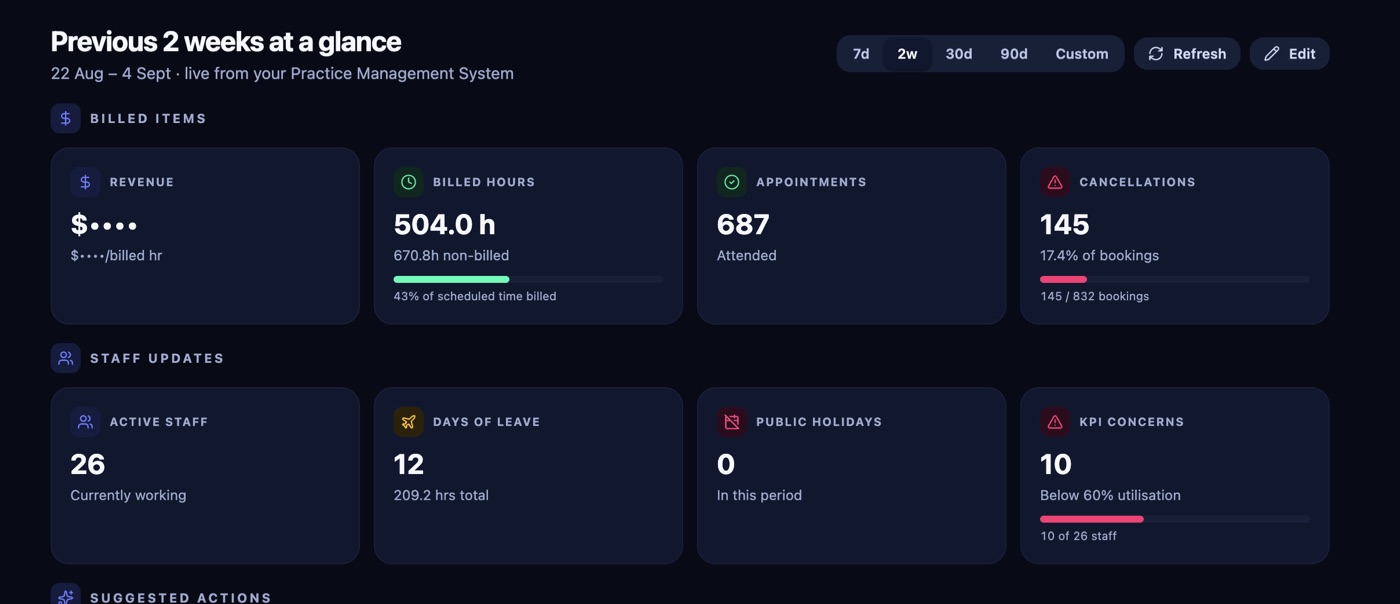Click the cancellations red progress bar
The width and height of the screenshot is (1400, 604).
pos(1175,279)
